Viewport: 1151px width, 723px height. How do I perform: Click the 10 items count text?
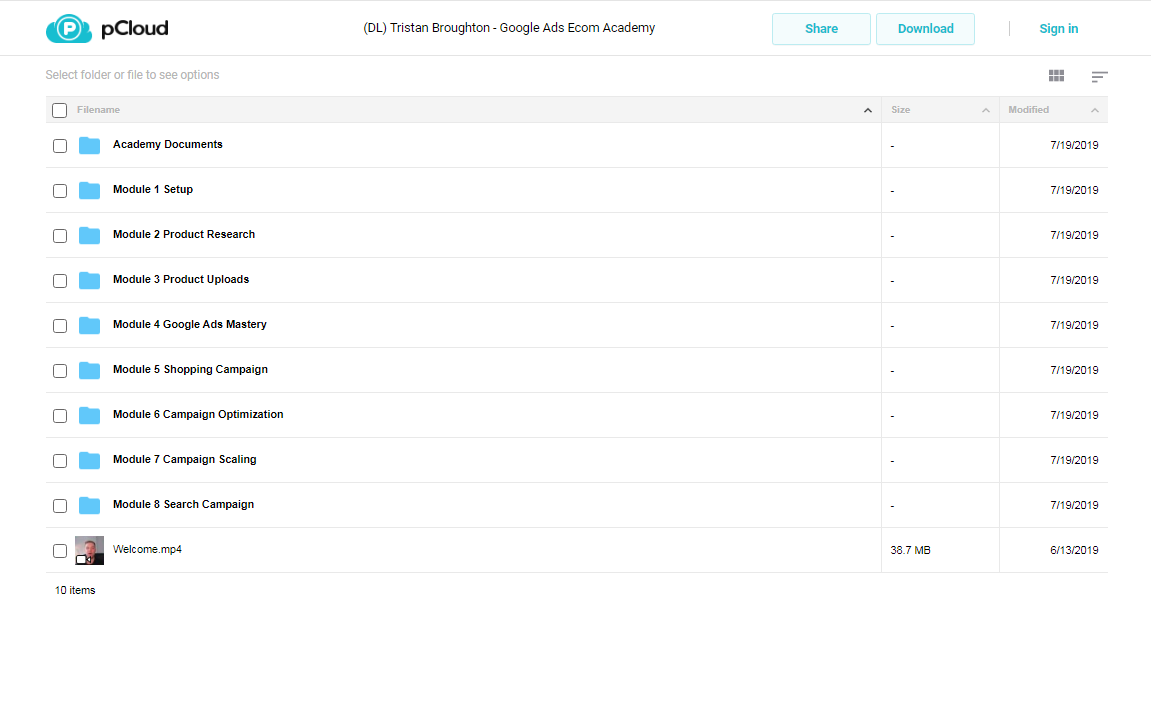click(75, 590)
